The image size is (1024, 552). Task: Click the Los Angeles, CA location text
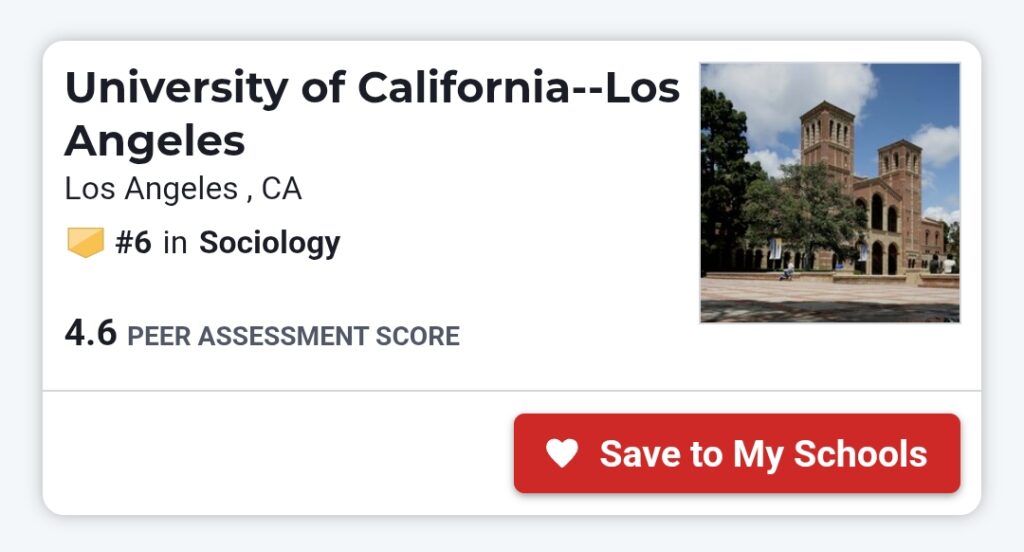click(182, 188)
